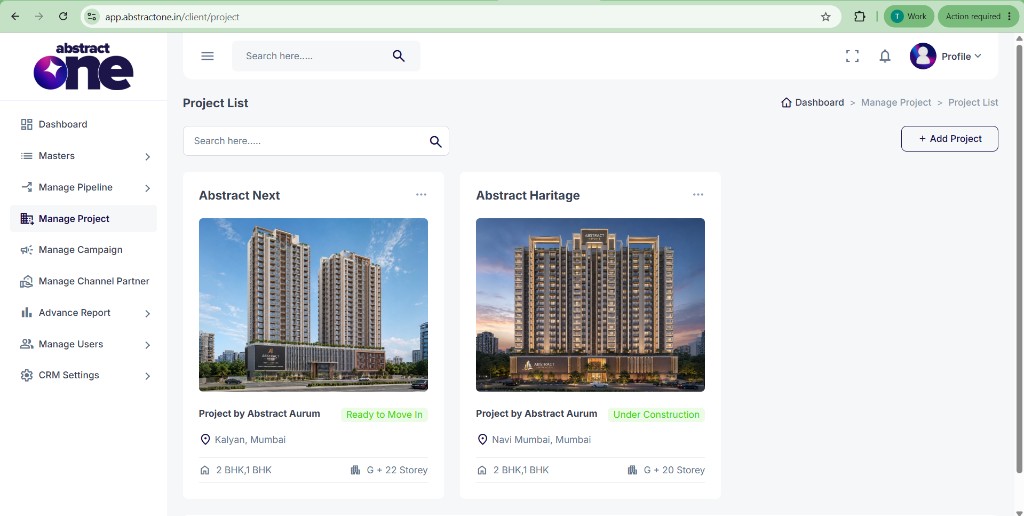The width and height of the screenshot is (1024, 516).
Task: Click the Abstract Haritage project title
Action: [x=528, y=195]
